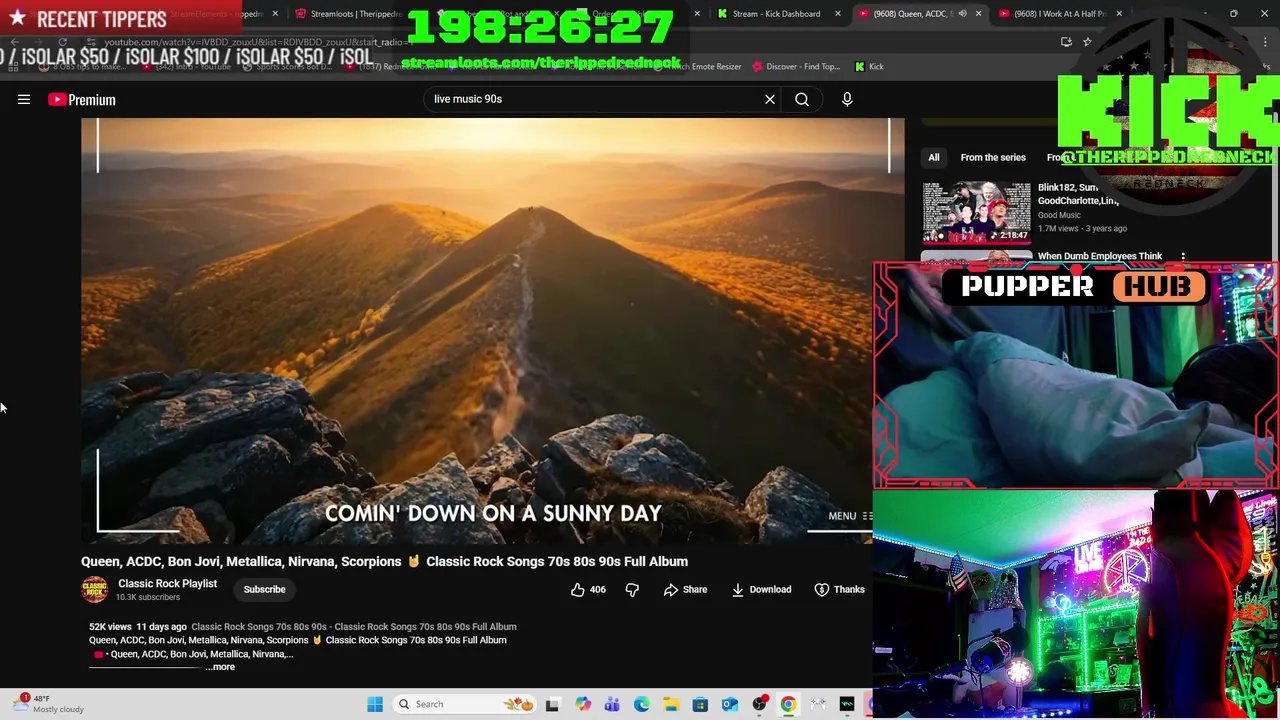Click the address bar URL
This screenshot has height=720, width=1280.
260,42
